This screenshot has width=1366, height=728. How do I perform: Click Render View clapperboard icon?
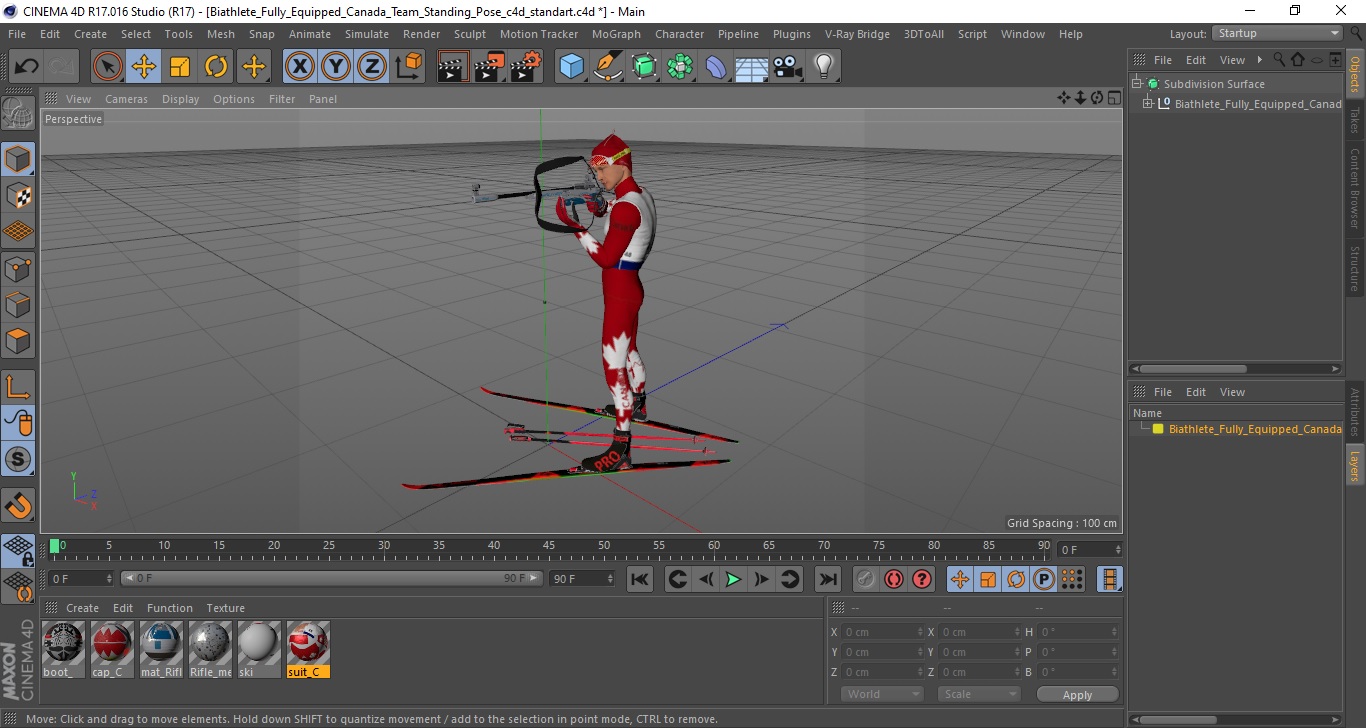[453, 67]
